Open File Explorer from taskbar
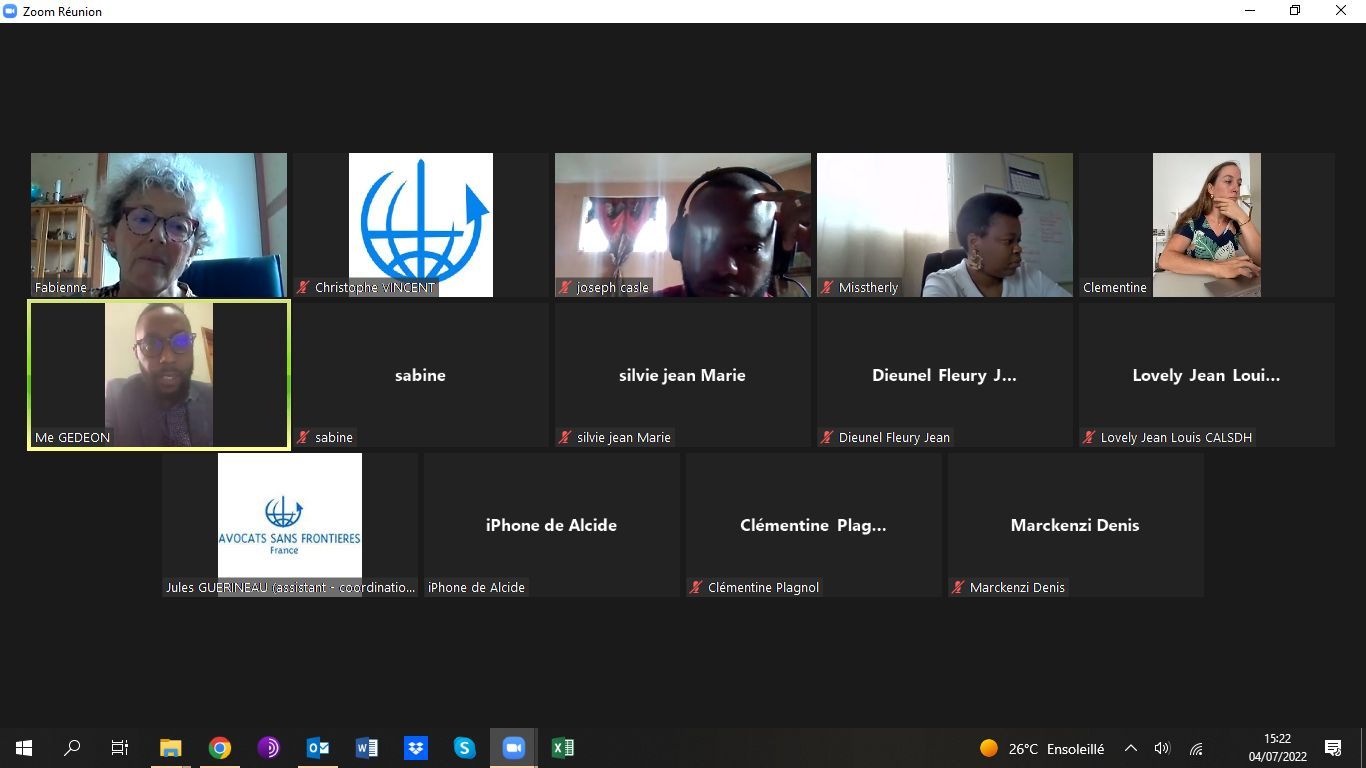This screenshot has width=1366, height=768. click(x=171, y=747)
